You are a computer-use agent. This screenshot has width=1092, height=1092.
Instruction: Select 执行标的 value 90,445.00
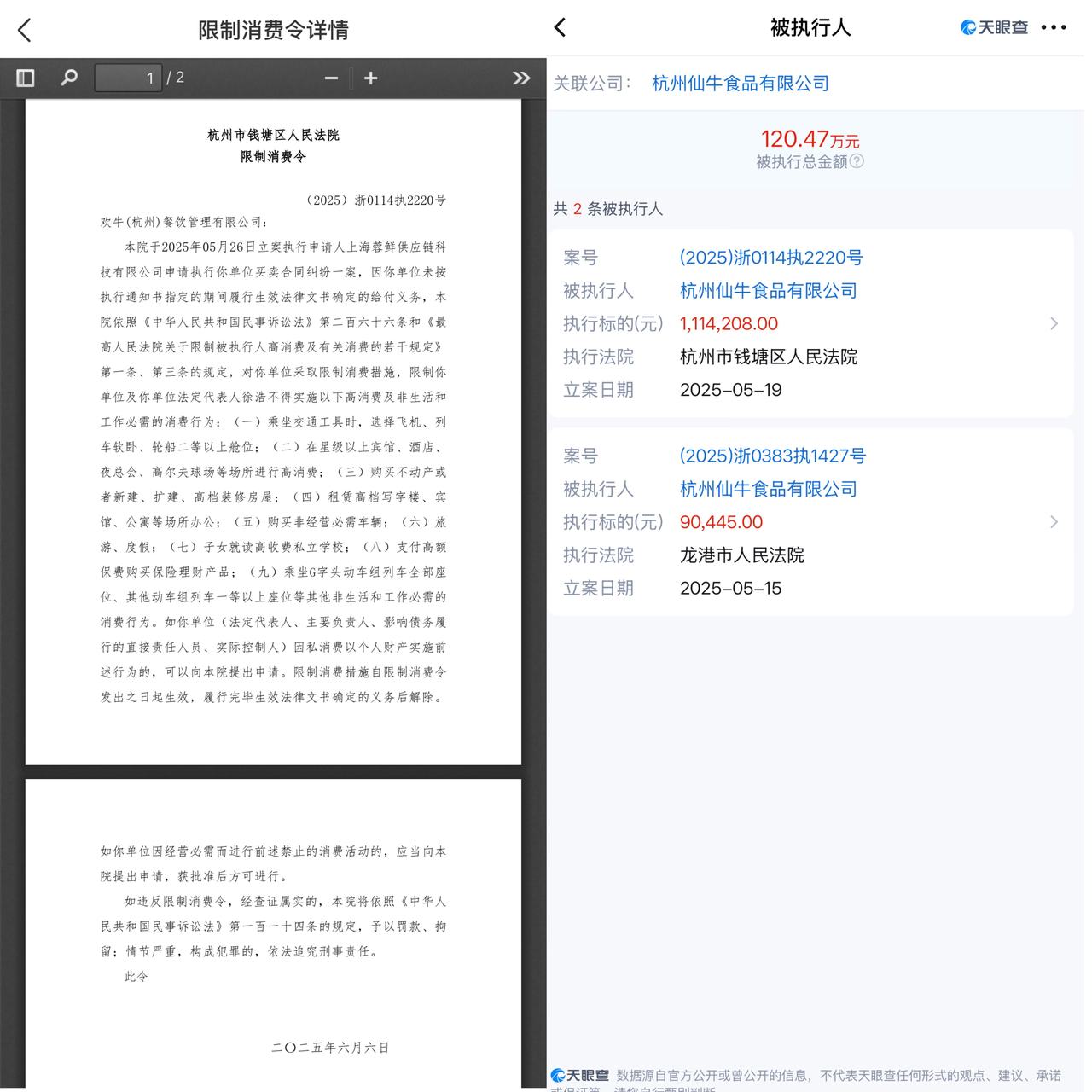[721, 522]
